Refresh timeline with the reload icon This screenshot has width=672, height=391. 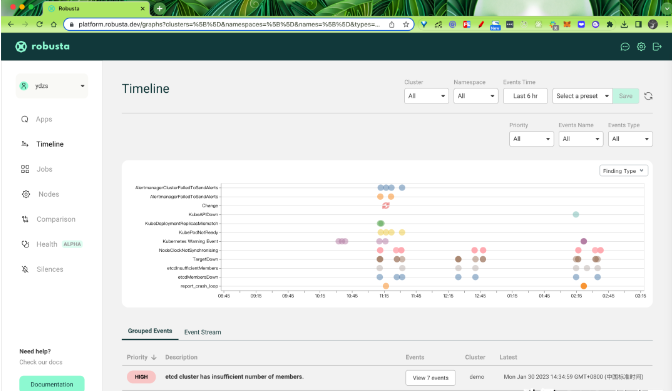click(x=648, y=96)
